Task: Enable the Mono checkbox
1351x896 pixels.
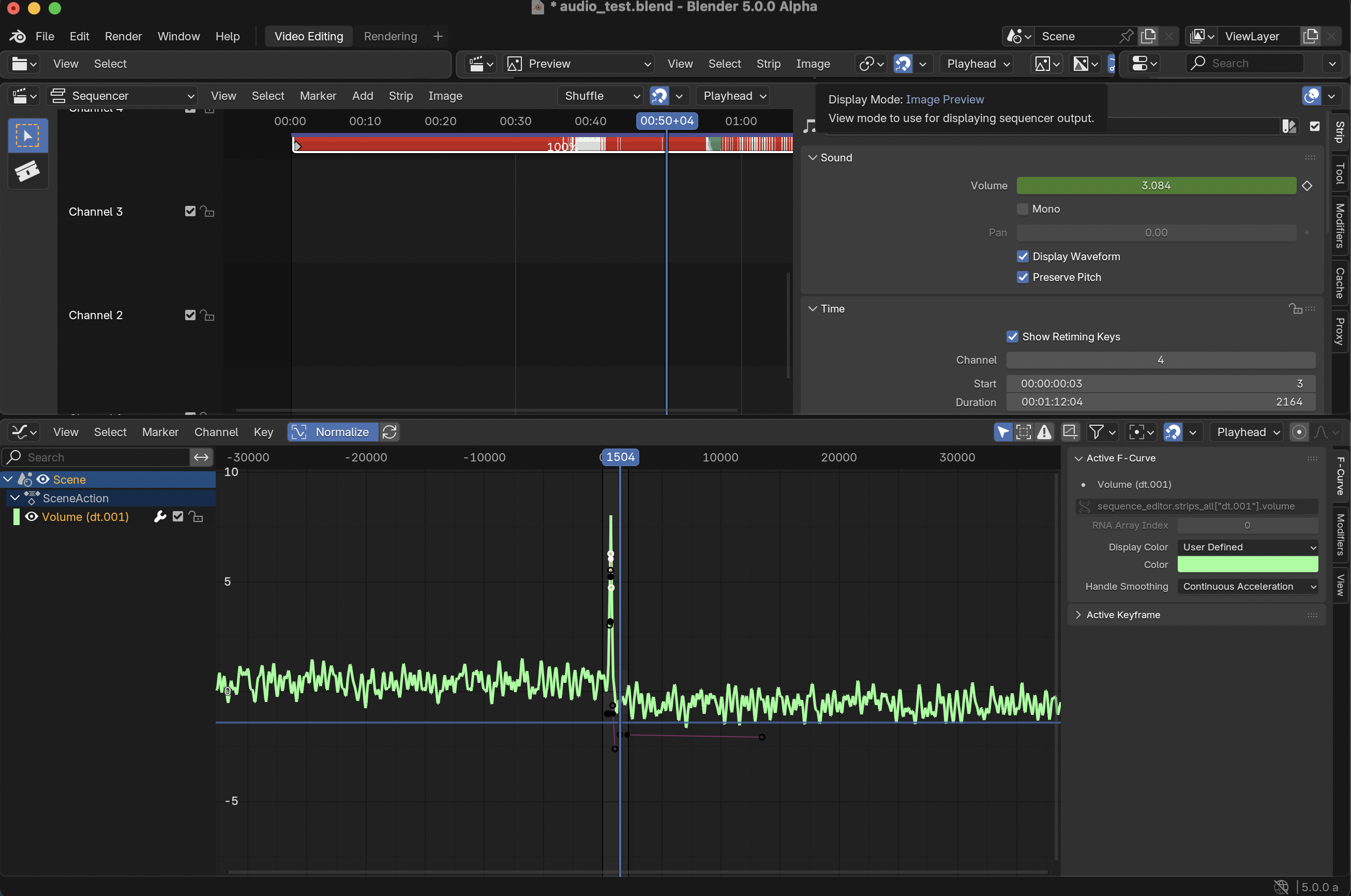Action: pos(1023,209)
